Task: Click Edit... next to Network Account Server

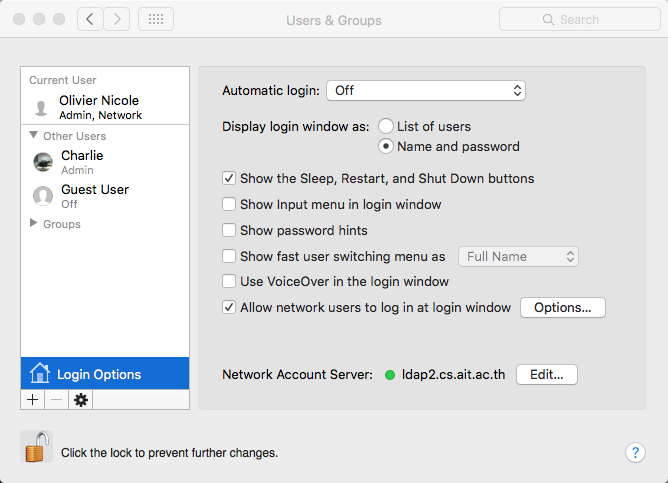Action: (x=547, y=375)
